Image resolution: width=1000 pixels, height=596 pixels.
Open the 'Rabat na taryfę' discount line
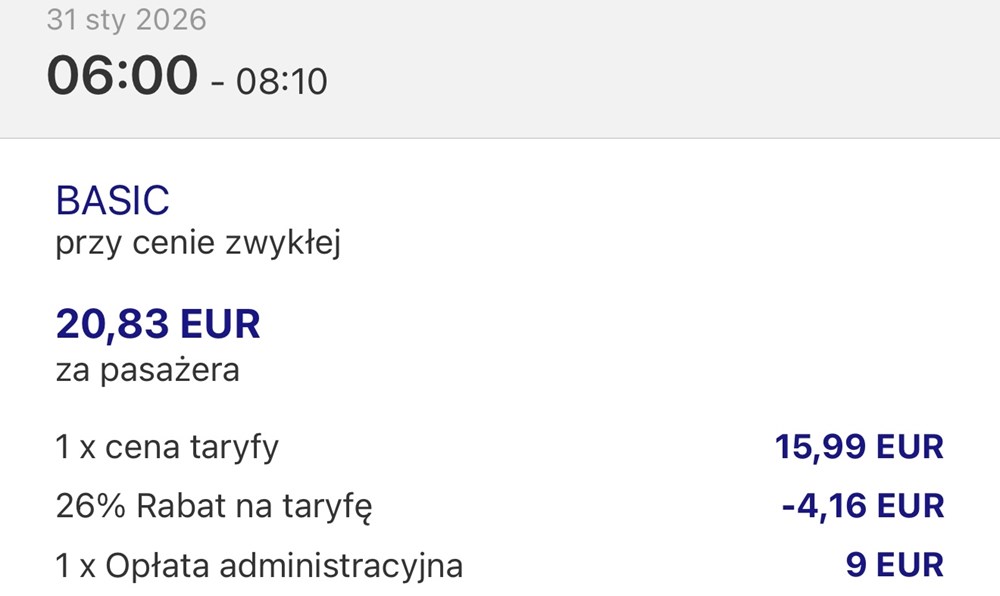(x=254, y=507)
